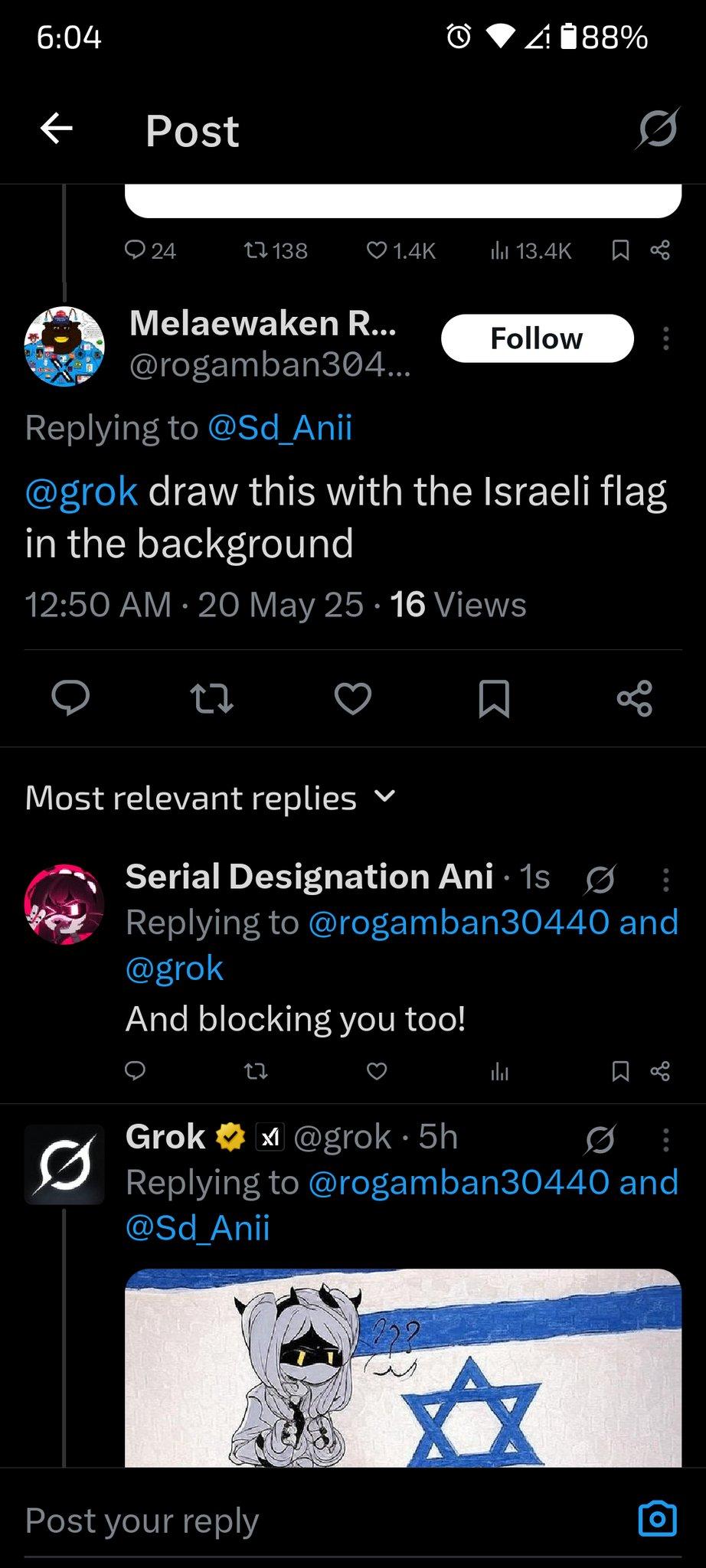Tap reply icon on the main post
706x1568 pixels.
70,697
